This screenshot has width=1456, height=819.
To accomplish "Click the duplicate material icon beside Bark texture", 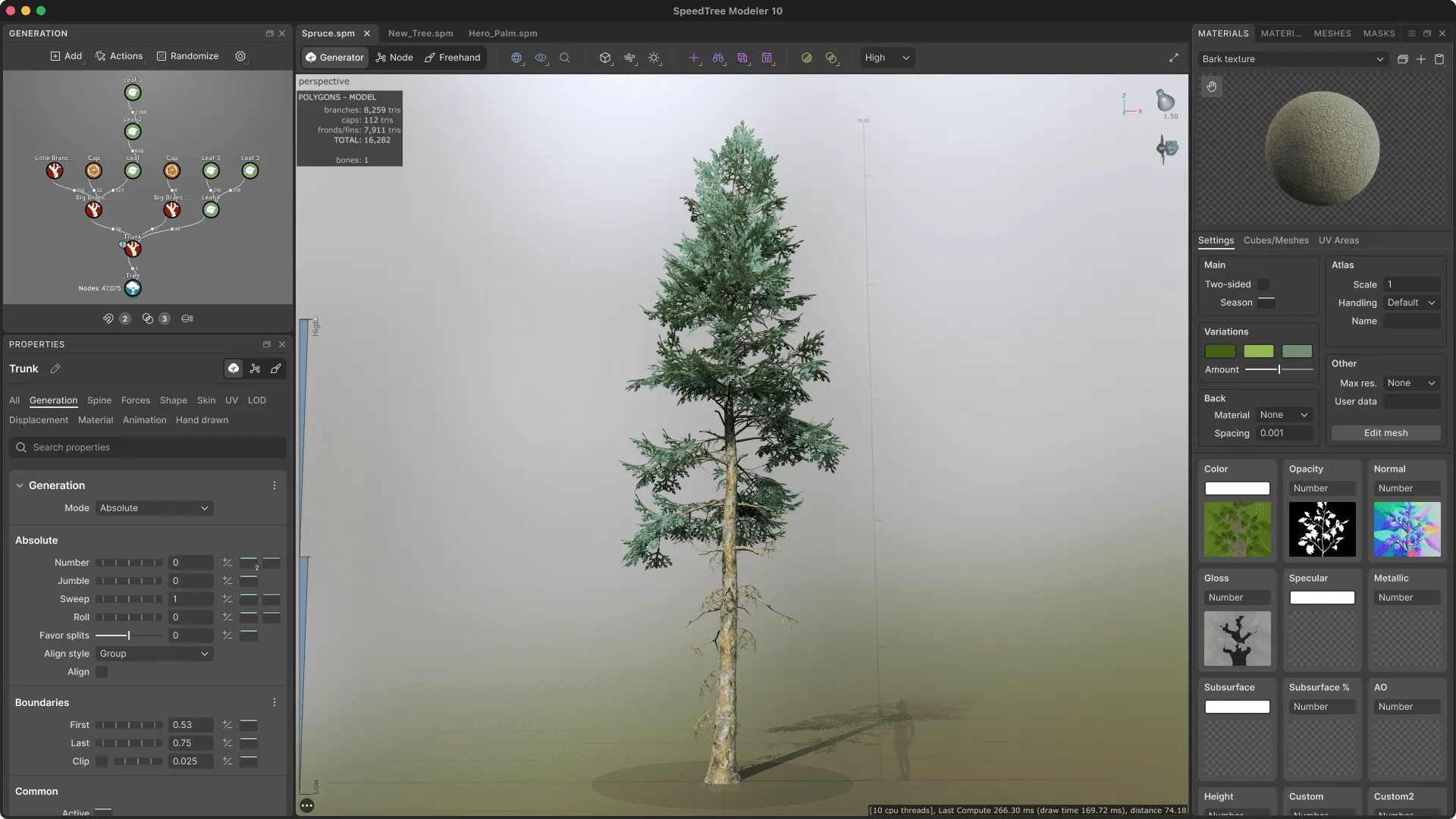I will pos(1403,59).
